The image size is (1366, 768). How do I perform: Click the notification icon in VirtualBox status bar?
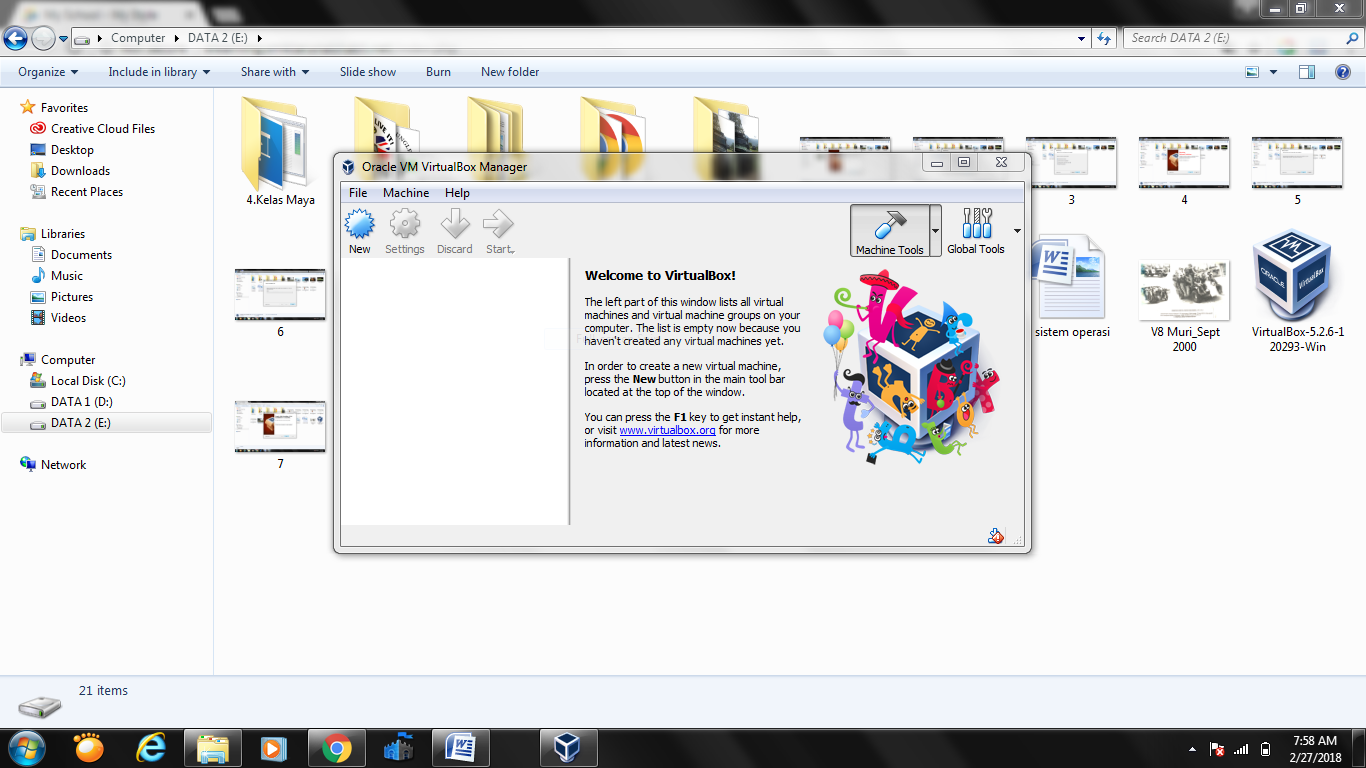pyautogui.click(x=995, y=537)
